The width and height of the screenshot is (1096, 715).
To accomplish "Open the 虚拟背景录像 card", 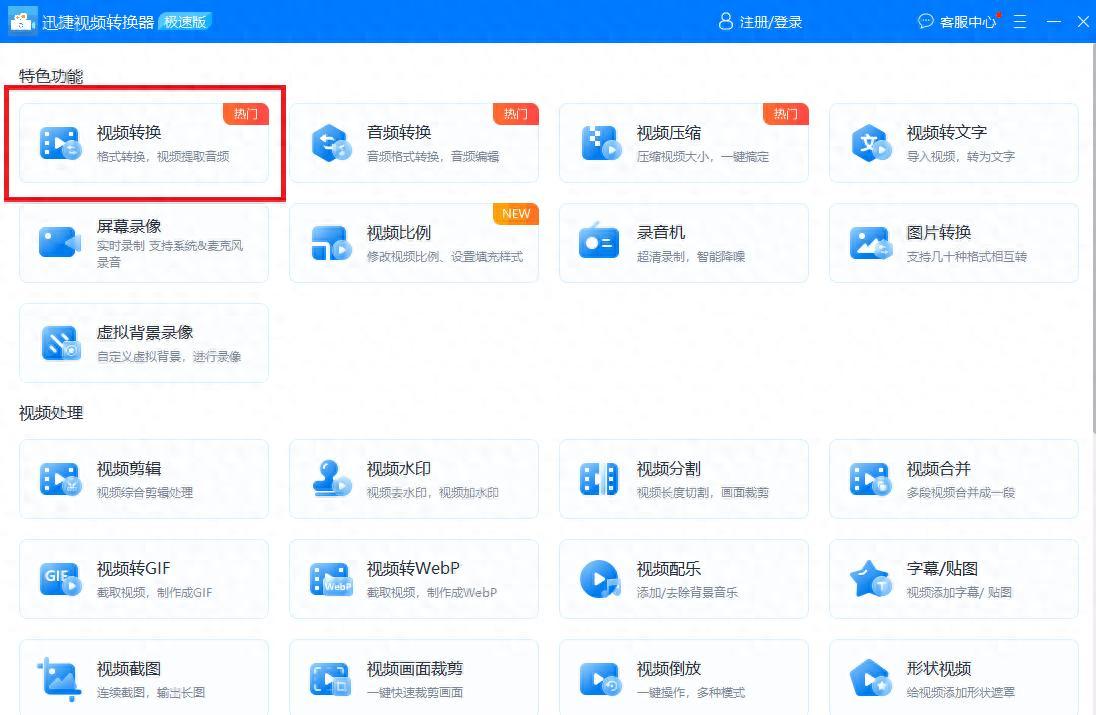I will 144,342.
